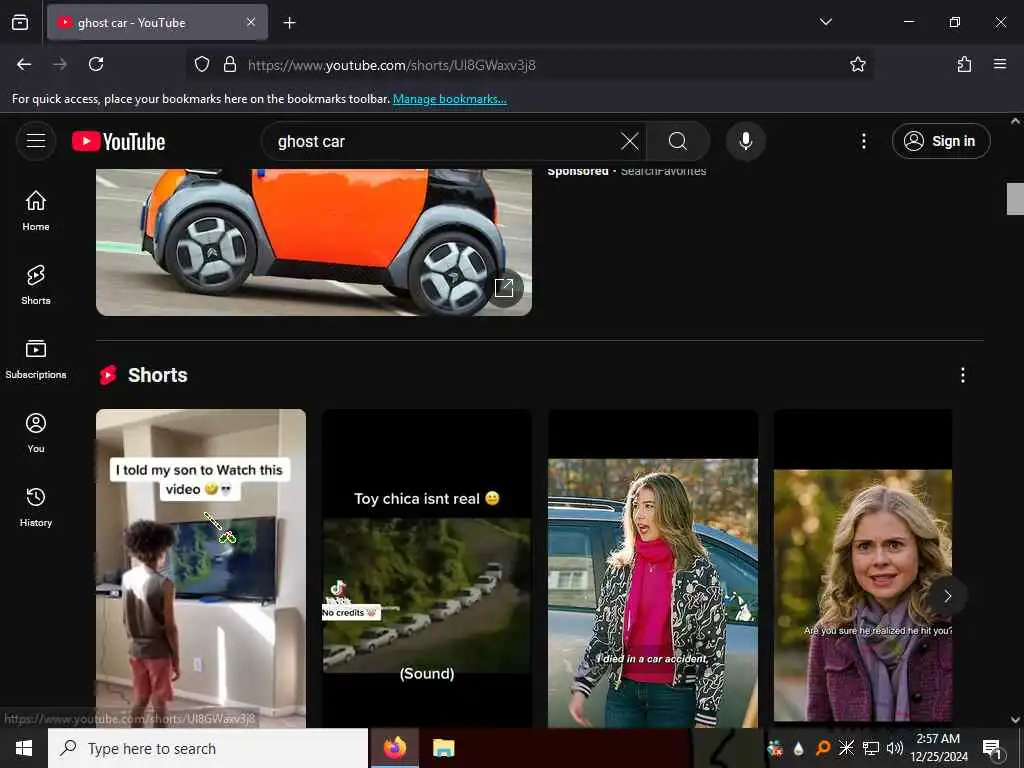
Task: Open the volume speaker tray icon
Action: 894,748
